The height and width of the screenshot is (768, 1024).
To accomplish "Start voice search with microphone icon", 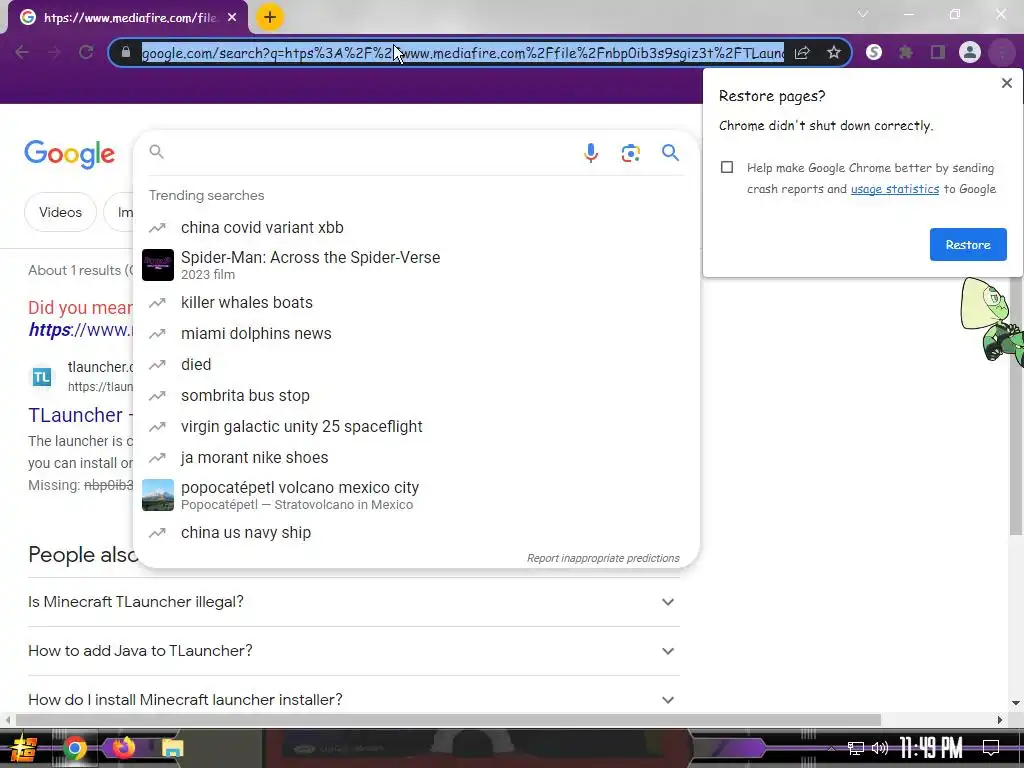I will [590, 153].
